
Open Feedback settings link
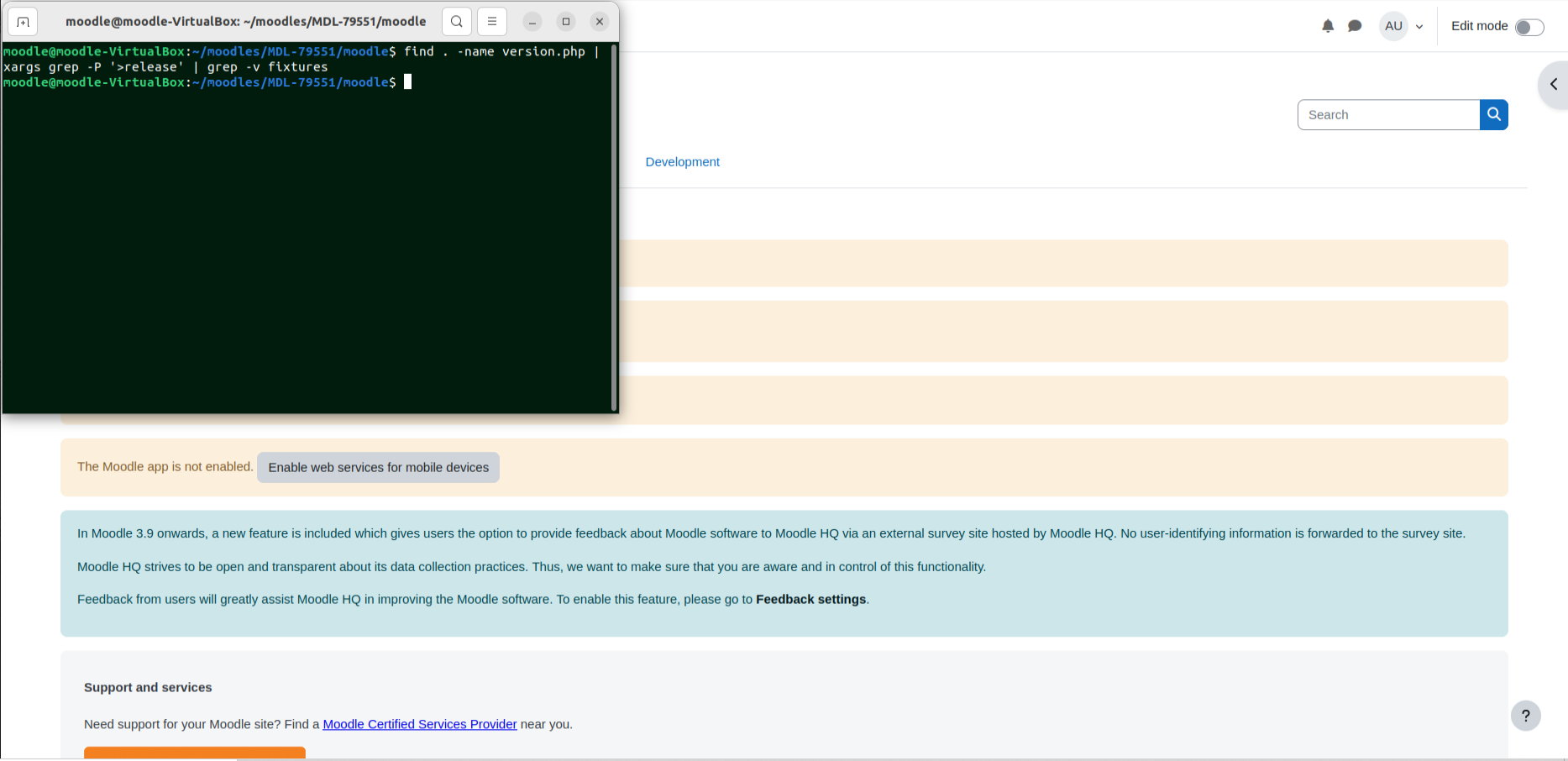click(x=810, y=600)
